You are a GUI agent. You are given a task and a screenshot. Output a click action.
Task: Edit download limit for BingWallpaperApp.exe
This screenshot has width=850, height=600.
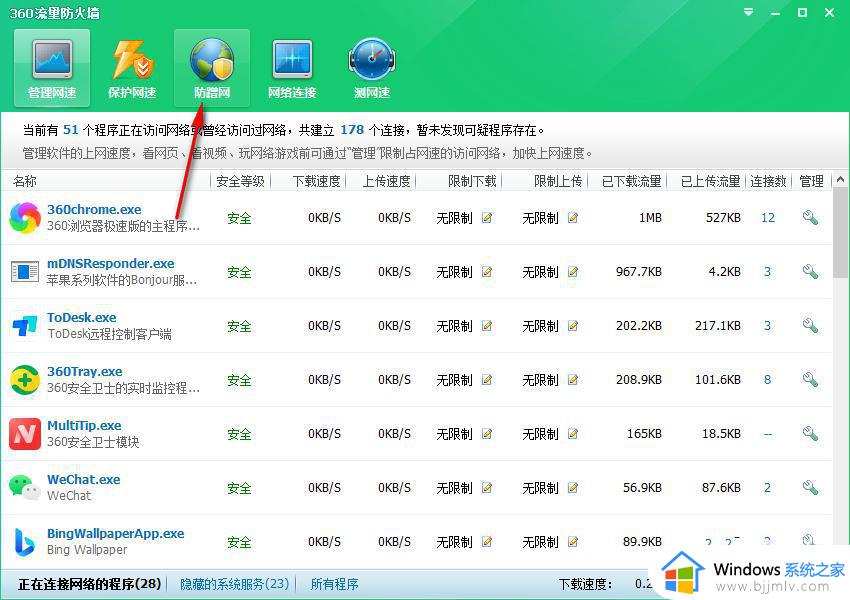coord(487,541)
